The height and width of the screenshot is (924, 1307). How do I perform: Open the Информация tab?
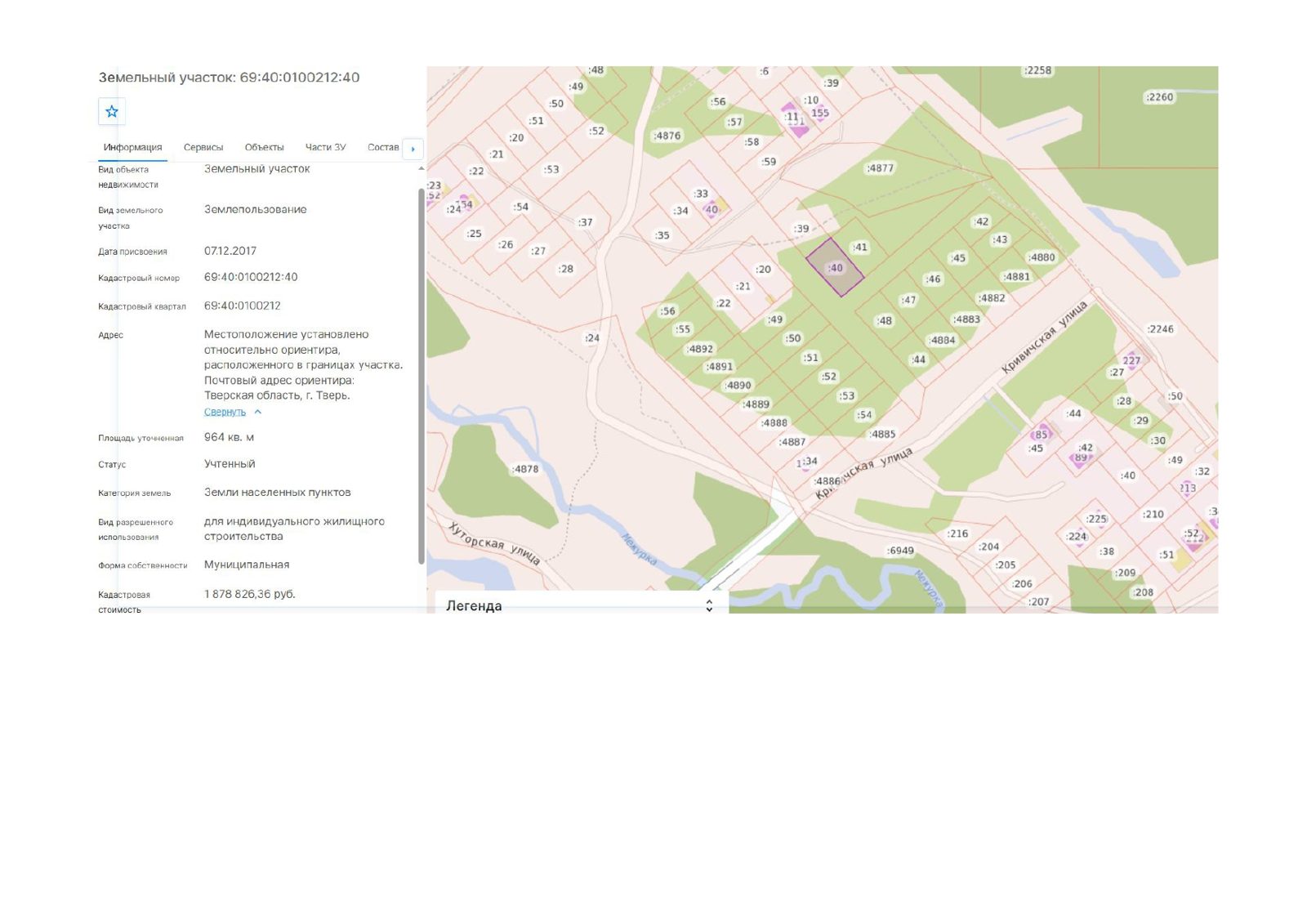[132, 148]
